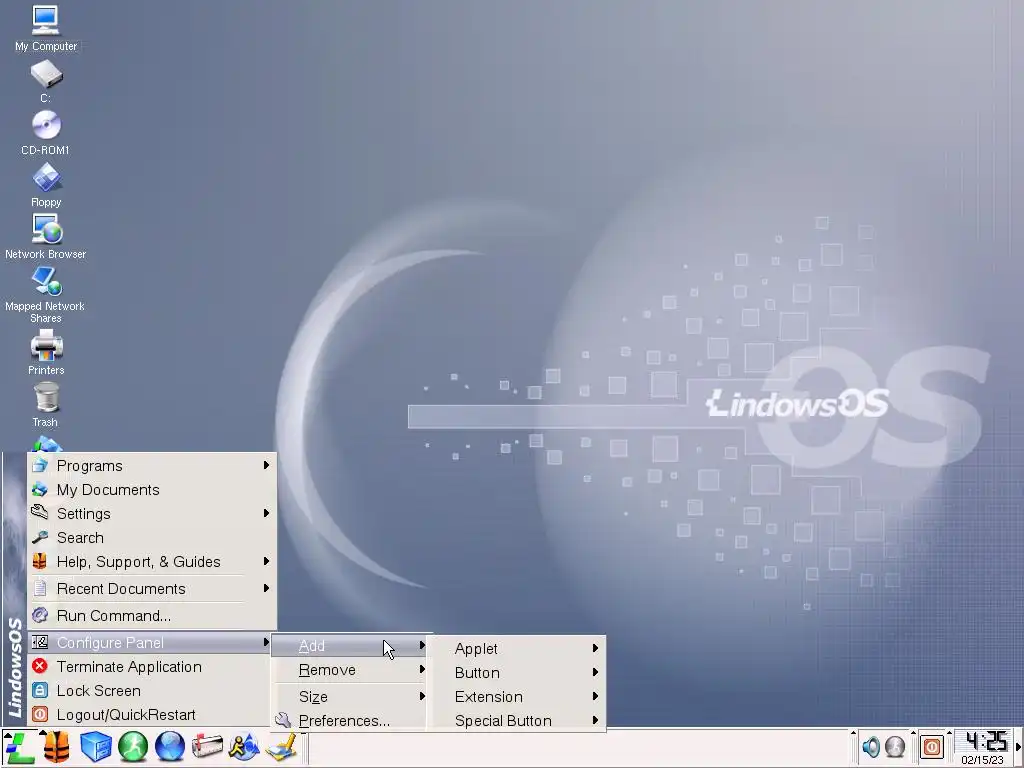Select the C: drive desktop icon
Image resolution: width=1024 pixels, height=768 pixels.
click(46, 81)
